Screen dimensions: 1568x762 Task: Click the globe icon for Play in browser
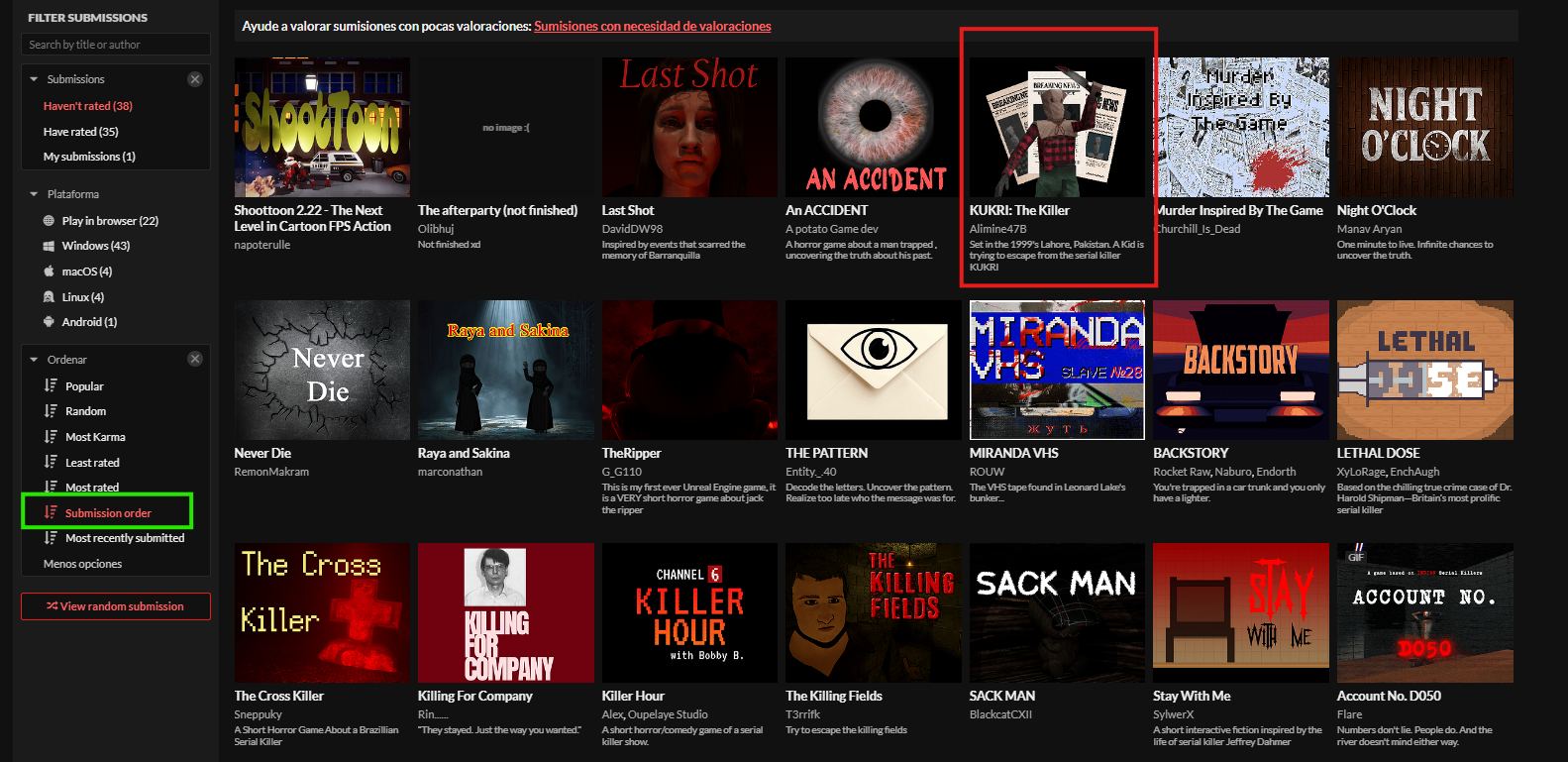click(x=50, y=221)
